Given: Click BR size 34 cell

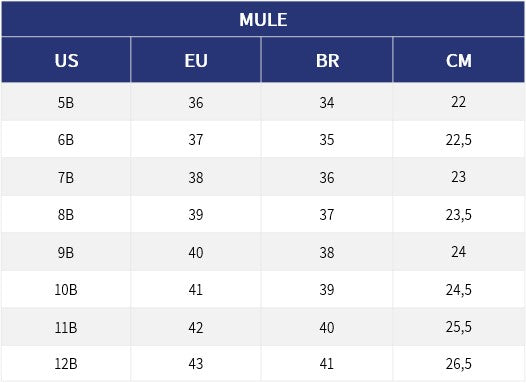Looking at the screenshot, I should click(x=327, y=103).
